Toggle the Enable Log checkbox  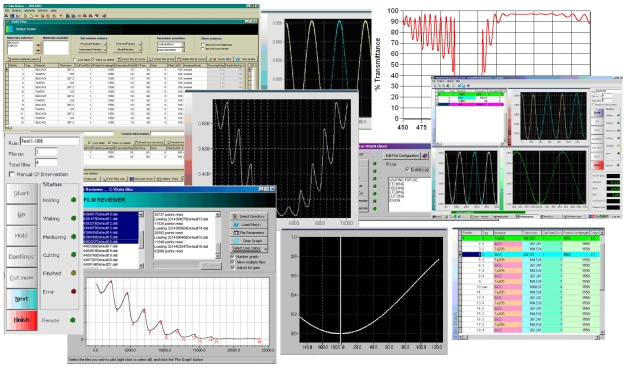[408, 169]
